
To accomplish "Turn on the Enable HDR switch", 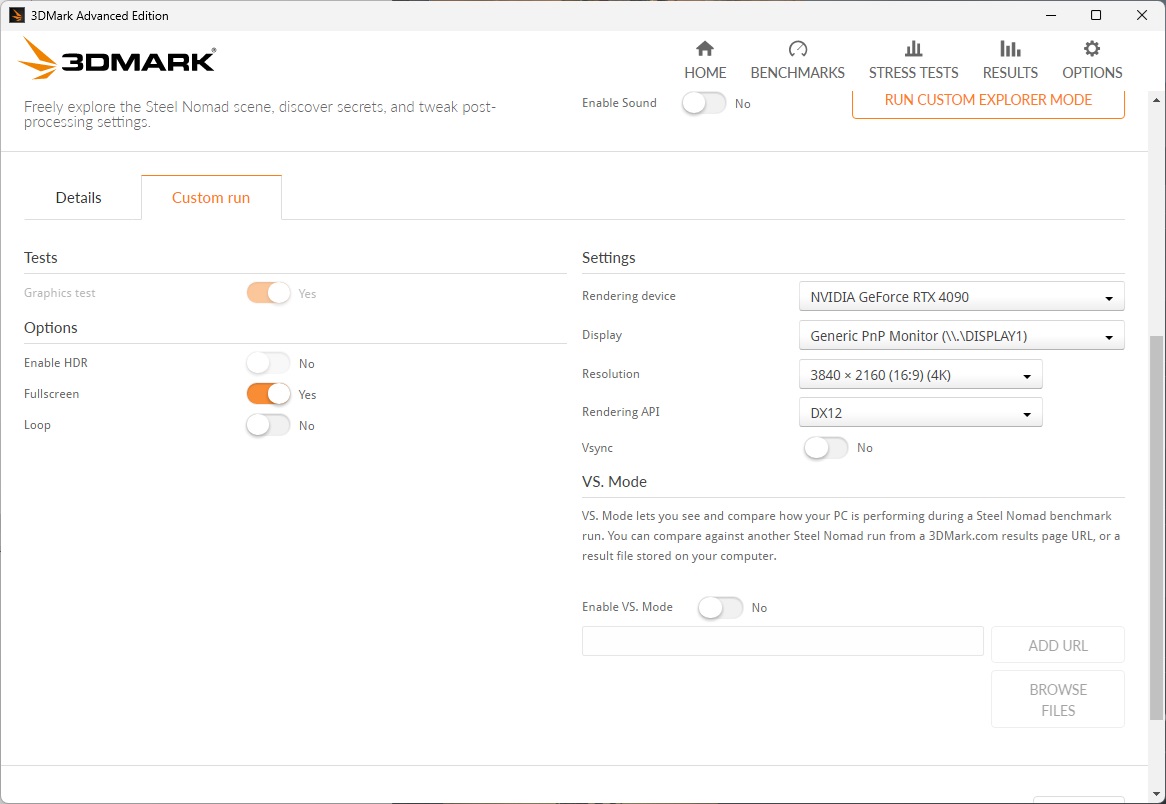I will 268,363.
